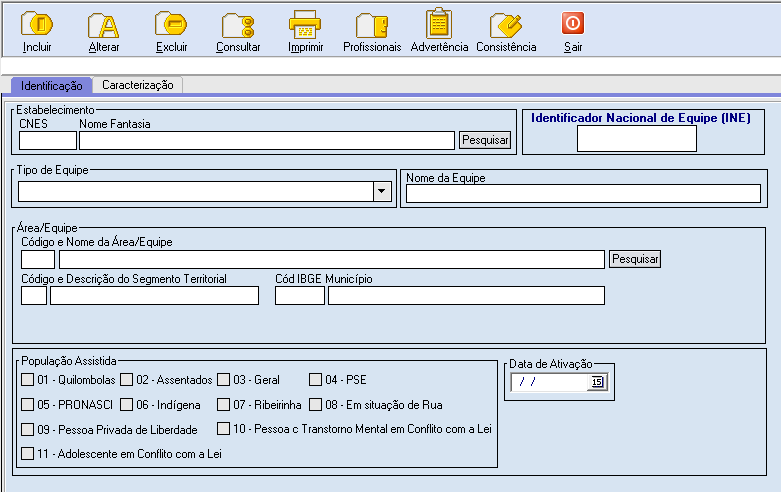Screen dimensions: 781x492
Task: Toggle the 04 - PSE checkbox
Action: tap(316, 380)
